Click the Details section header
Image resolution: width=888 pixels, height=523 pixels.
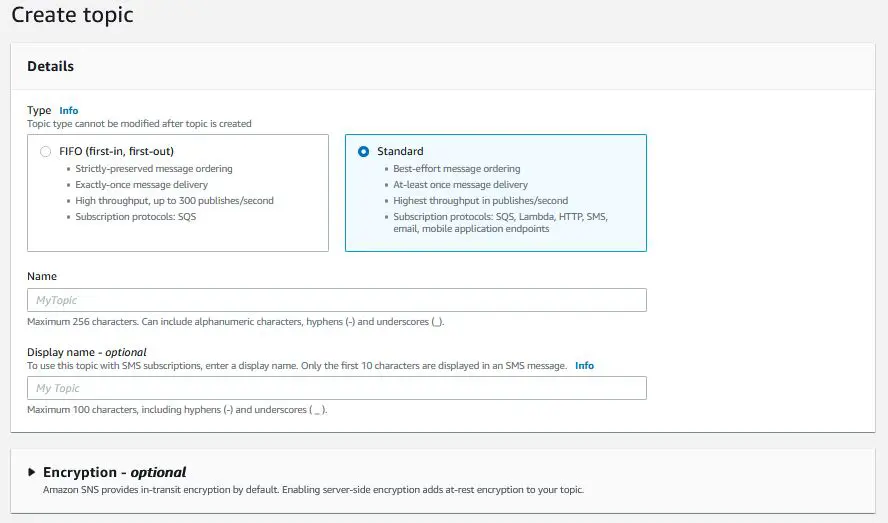tap(50, 66)
